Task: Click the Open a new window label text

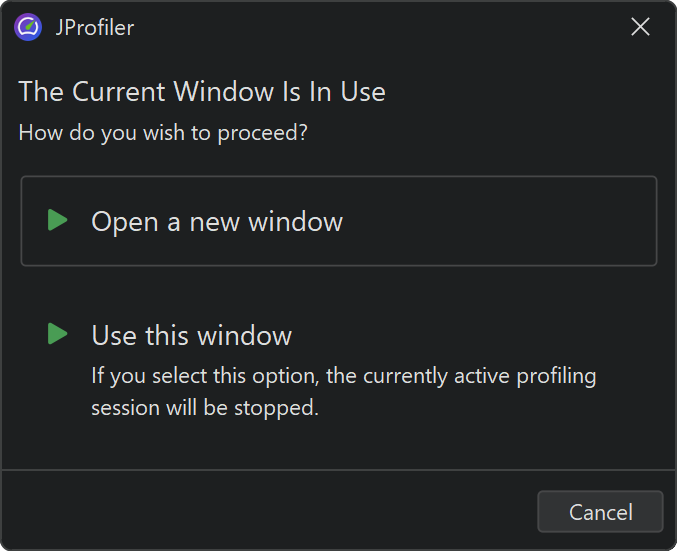Action: tap(217, 221)
